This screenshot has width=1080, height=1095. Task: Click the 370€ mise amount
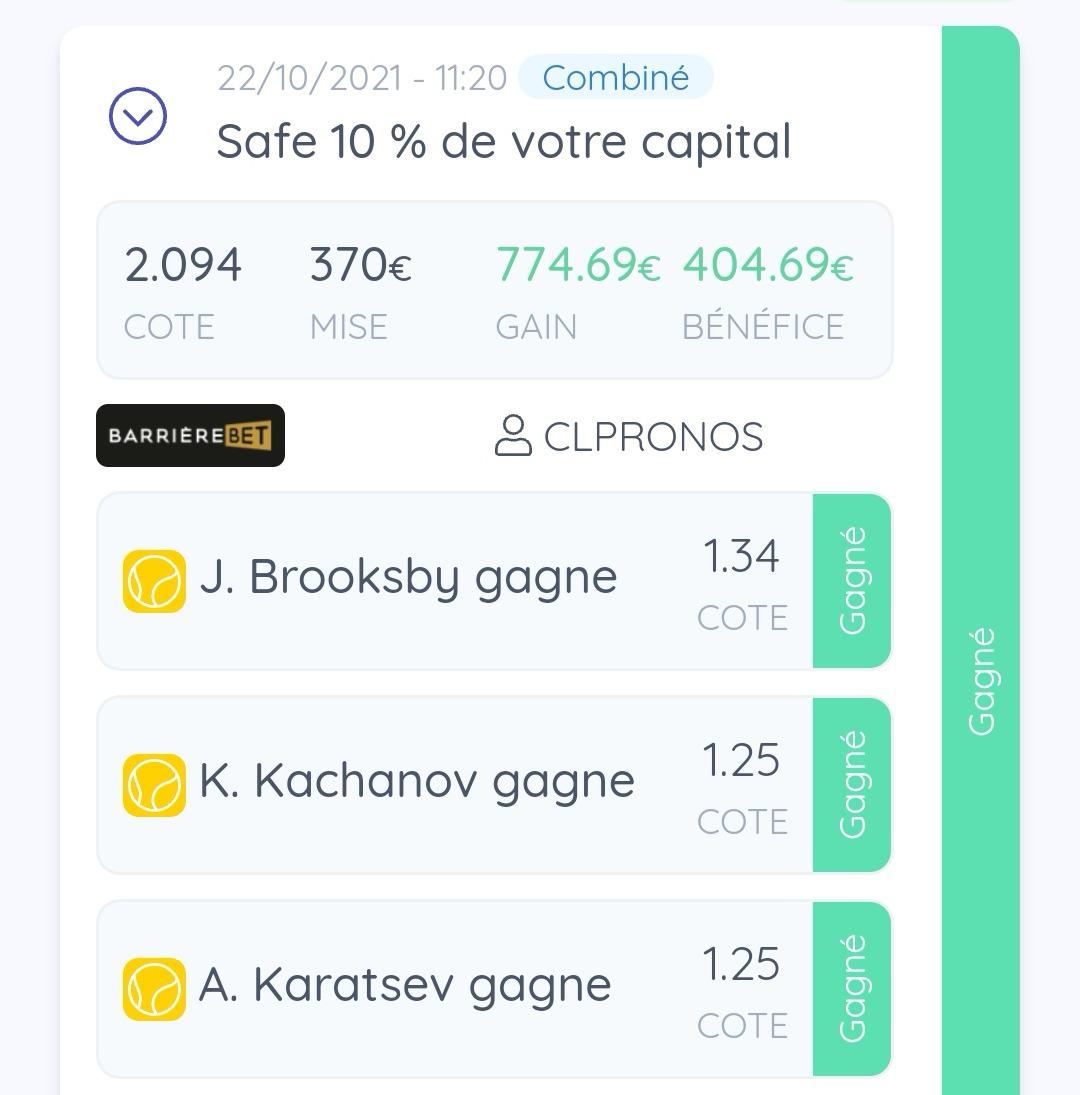[361, 265]
